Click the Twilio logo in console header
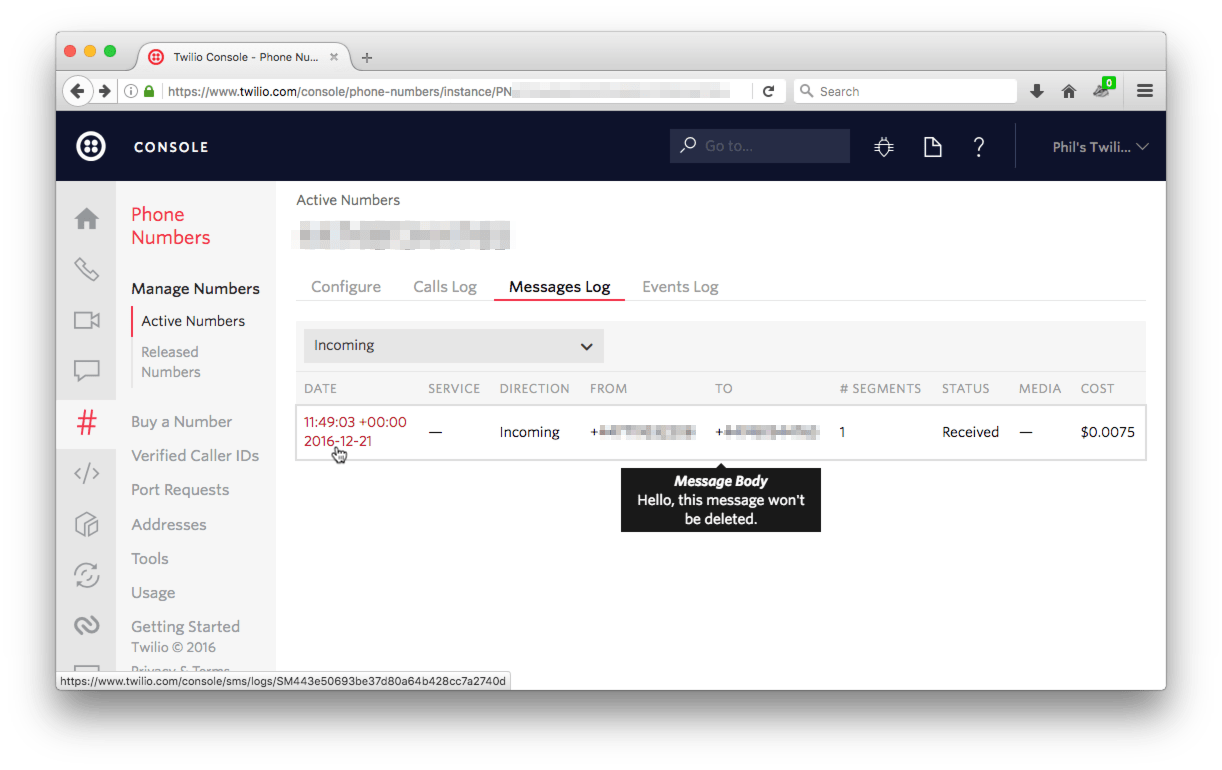The width and height of the screenshot is (1222, 770). (x=91, y=147)
